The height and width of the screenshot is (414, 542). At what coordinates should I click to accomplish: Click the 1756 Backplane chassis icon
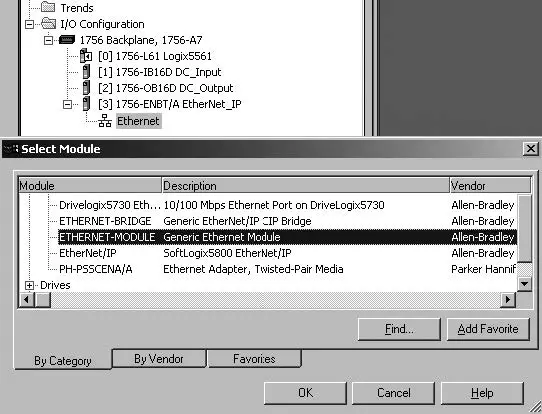(x=67, y=40)
